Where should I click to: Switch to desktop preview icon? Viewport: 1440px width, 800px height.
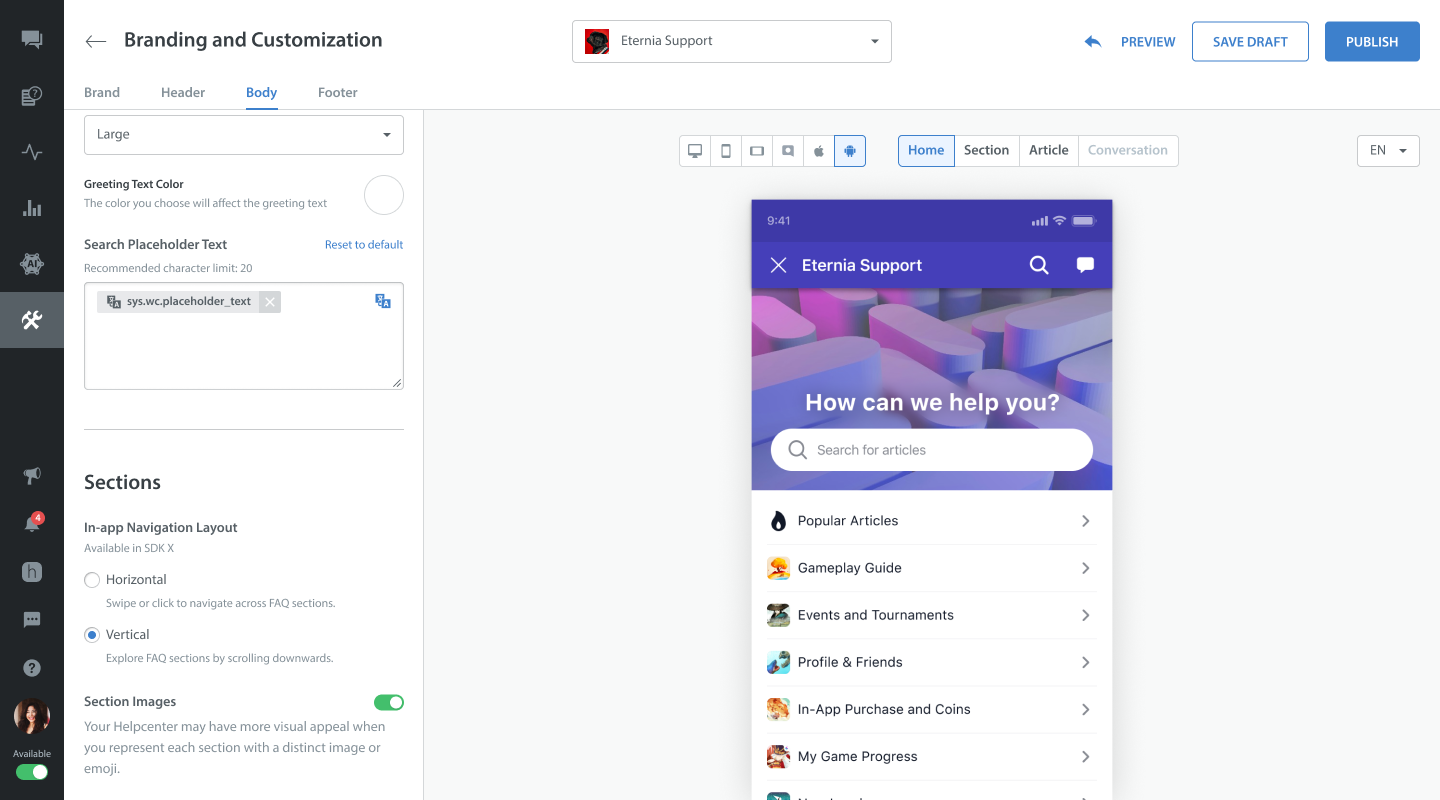pyautogui.click(x=694, y=151)
